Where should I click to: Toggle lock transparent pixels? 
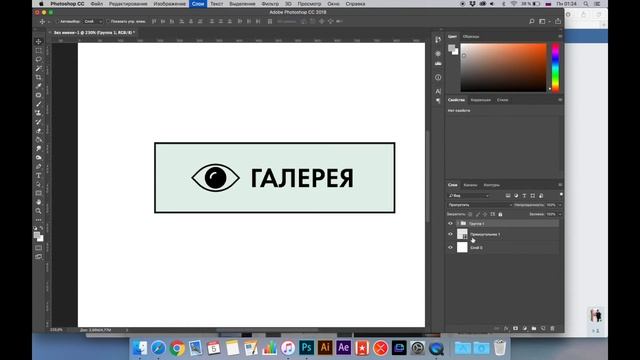click(470, 214)
